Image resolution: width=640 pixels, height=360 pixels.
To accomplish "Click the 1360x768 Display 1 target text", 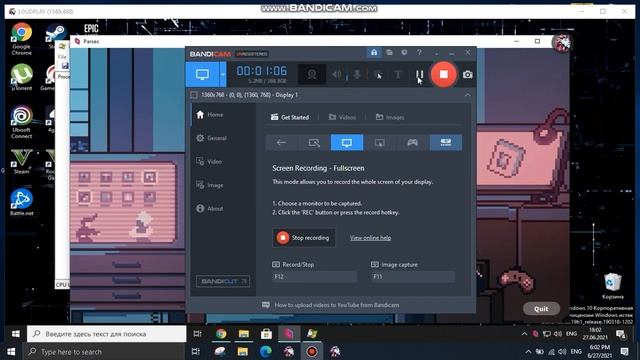I will [249, 95].
